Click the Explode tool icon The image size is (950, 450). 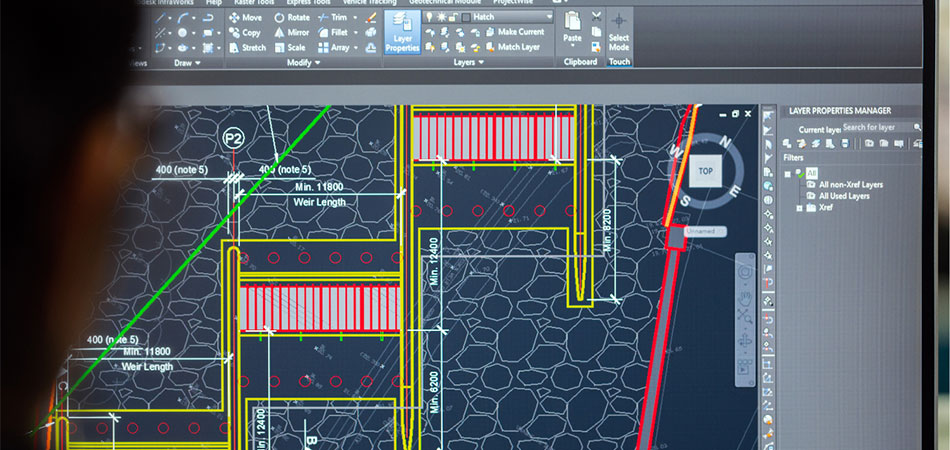point(371,33)
